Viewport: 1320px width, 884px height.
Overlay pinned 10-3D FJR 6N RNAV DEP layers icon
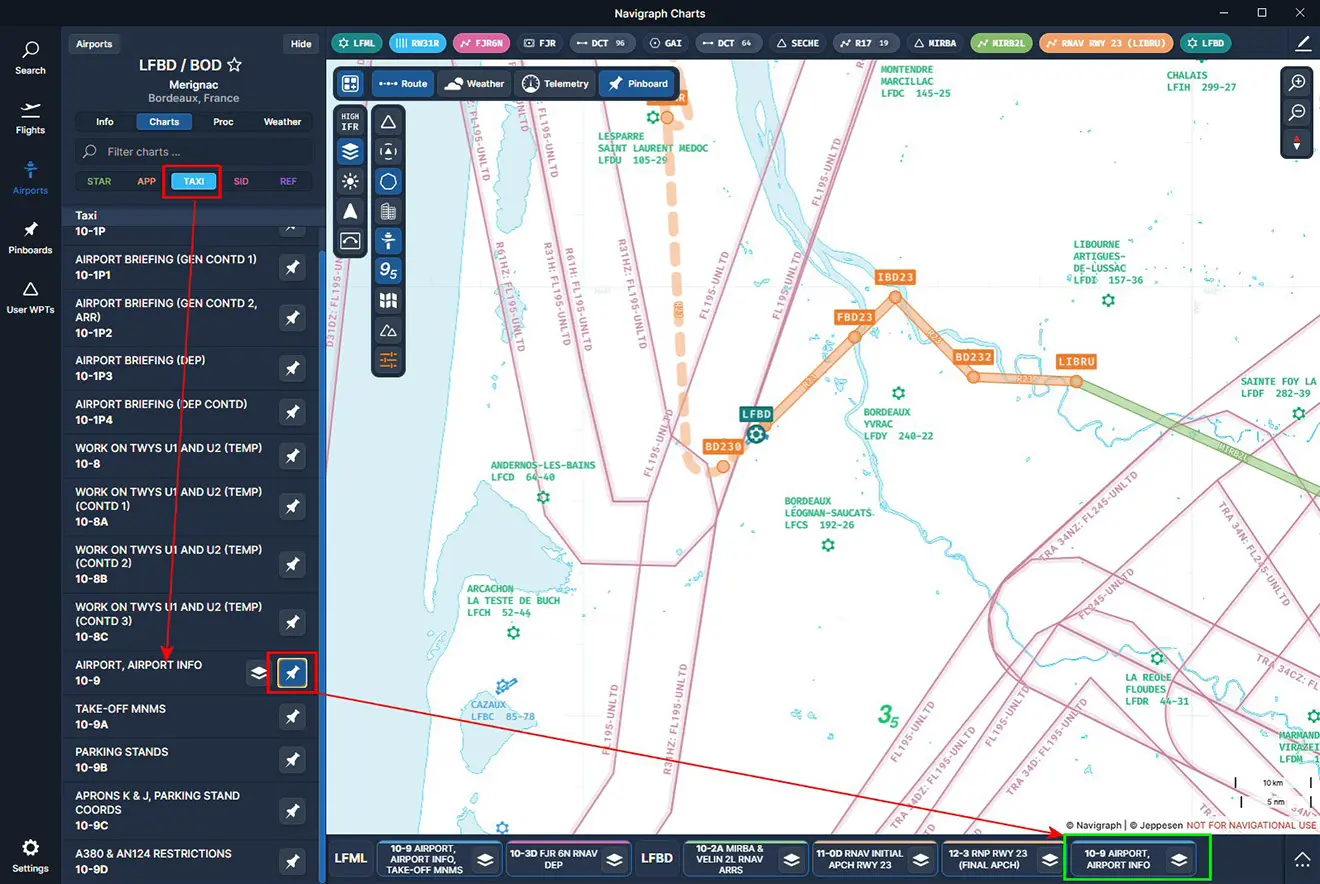click(614, 860)
